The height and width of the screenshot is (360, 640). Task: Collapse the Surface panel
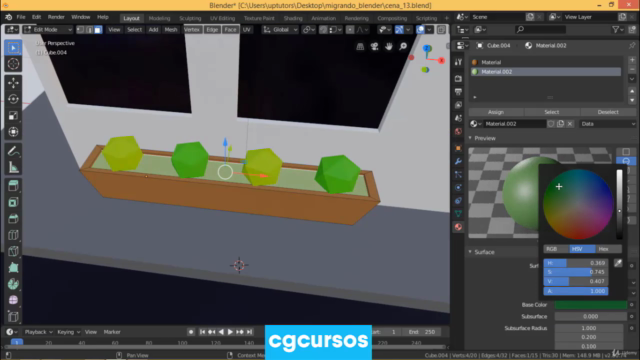pos(484,252)
